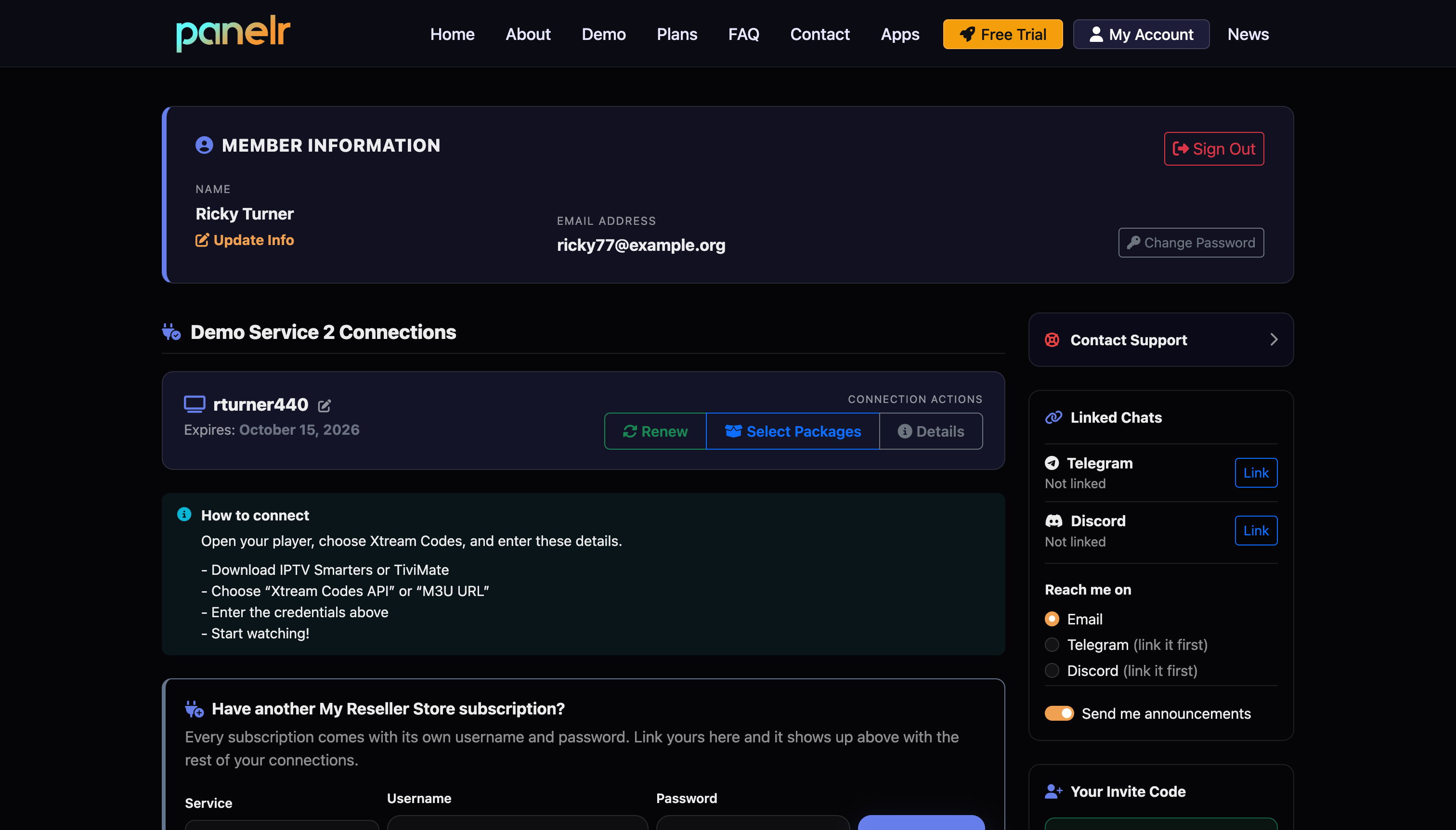Viewport: 1456px width, 830px height.
Task: Click the user icon beside Member Information
Action: tap(204, 145)
